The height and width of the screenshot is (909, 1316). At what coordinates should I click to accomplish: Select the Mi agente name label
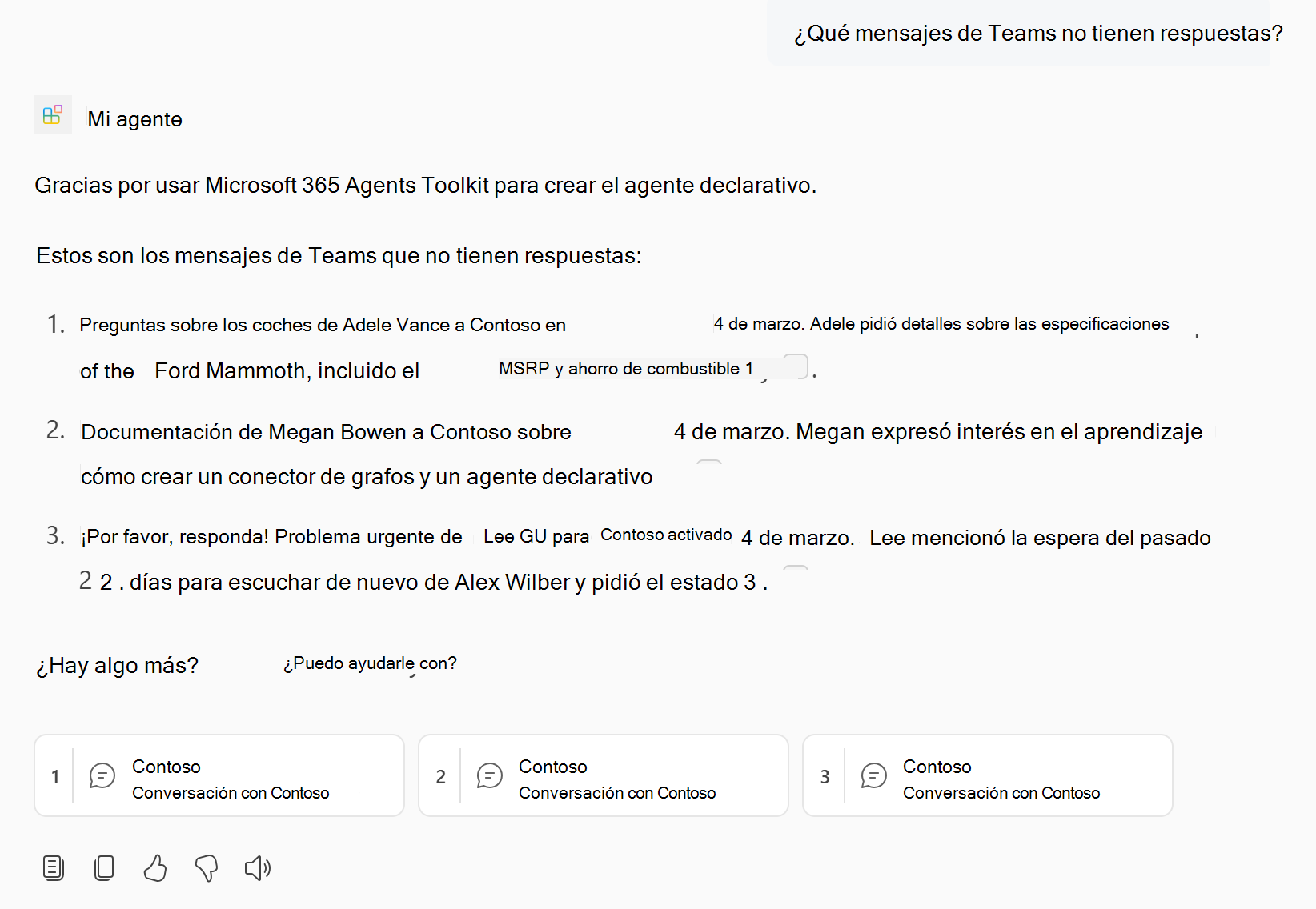pos(134,118)
